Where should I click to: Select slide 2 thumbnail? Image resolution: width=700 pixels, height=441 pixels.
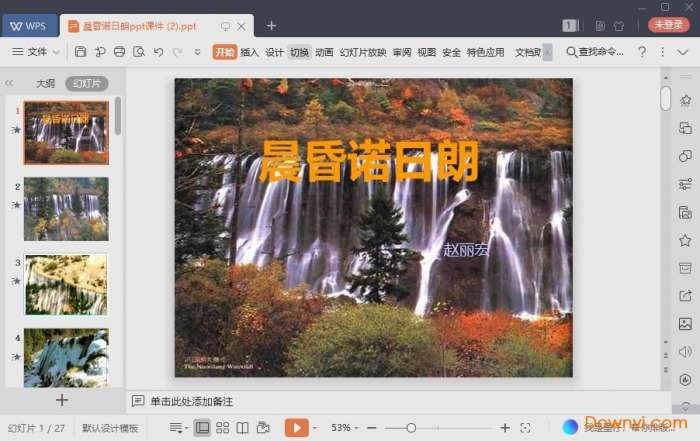tap(66, 209)
